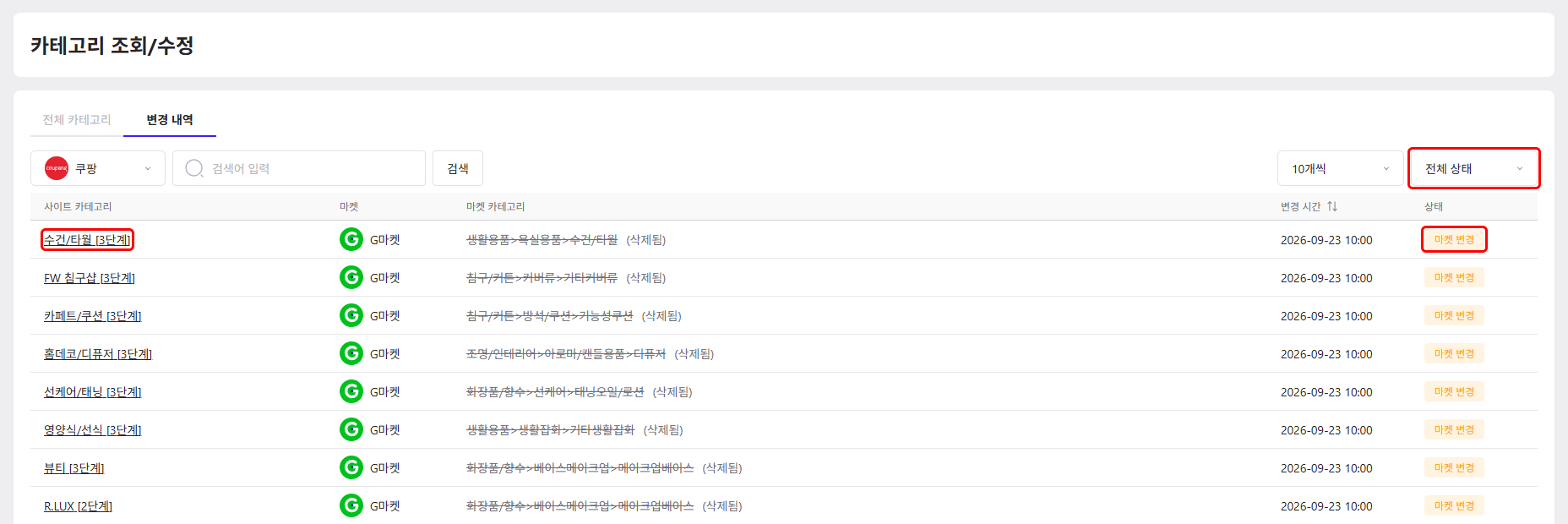Image resolution: width=1568 pixels, height=524 pixels.
Task: Sort by 변경 시간 using the arrows icon
Action: coord(1332,206)
